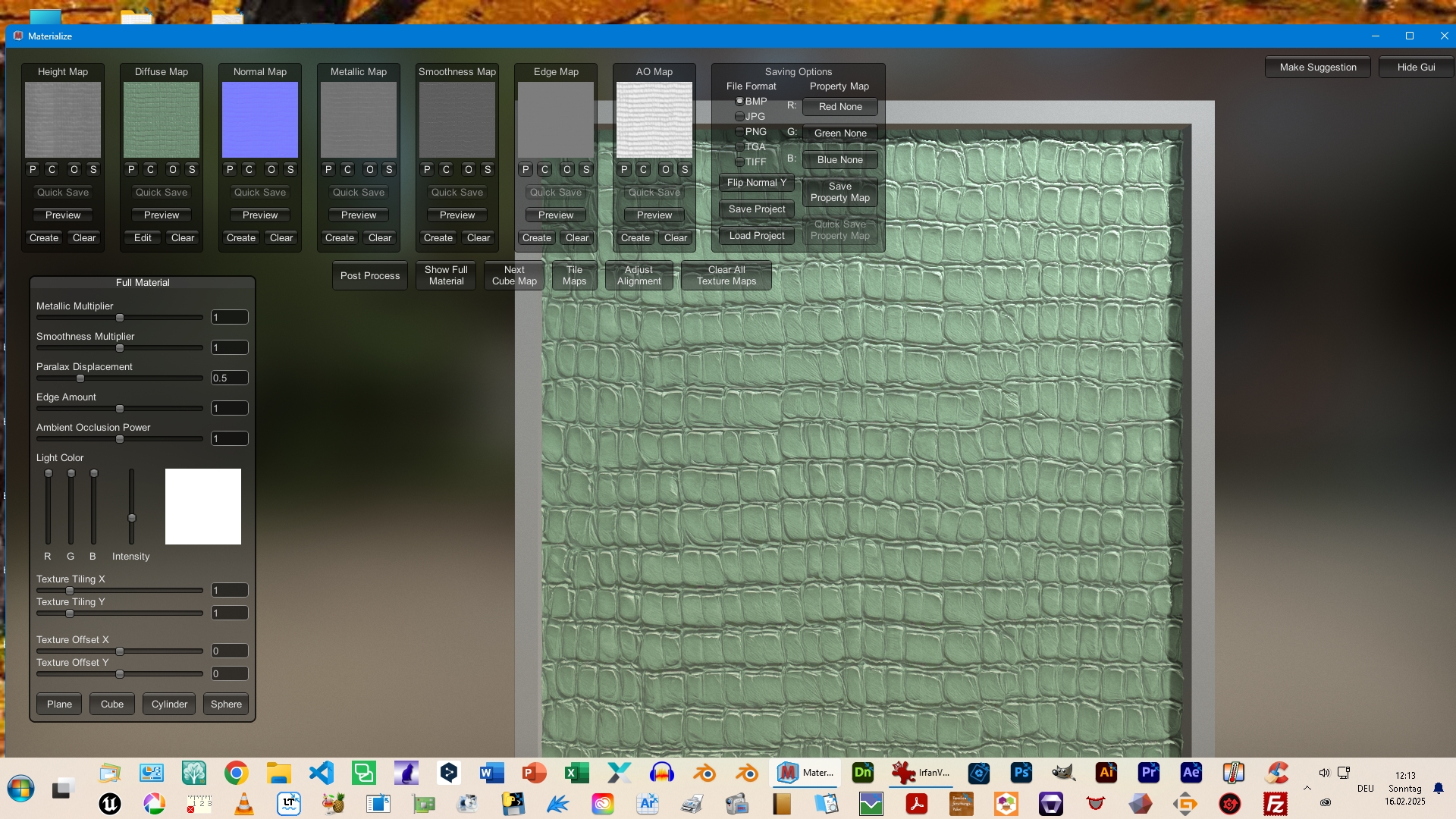
Task: Open the Blue None channel selector
Action: (839, 160)
